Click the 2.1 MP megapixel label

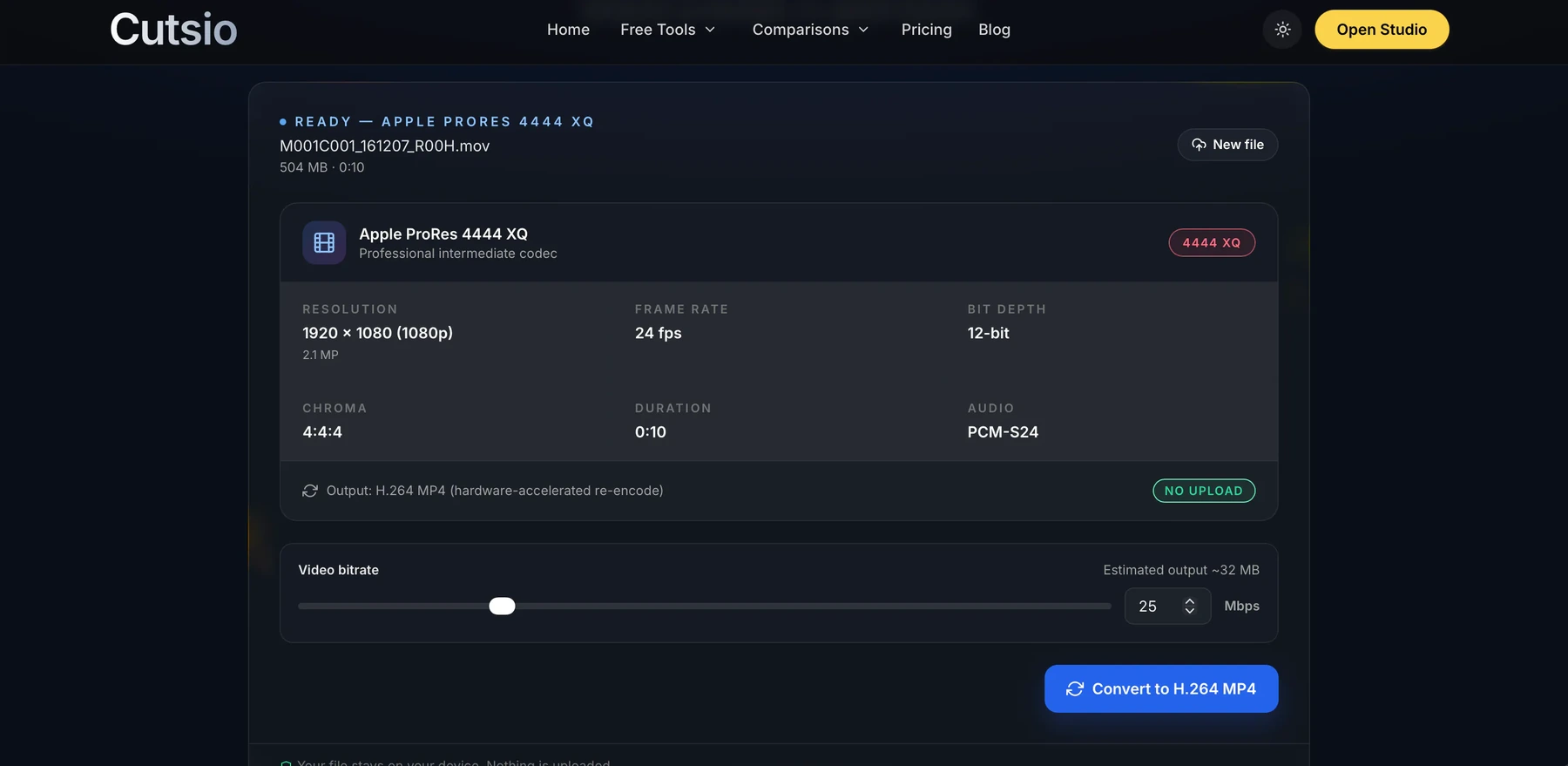pyautogui.click(x=321, y=355)
